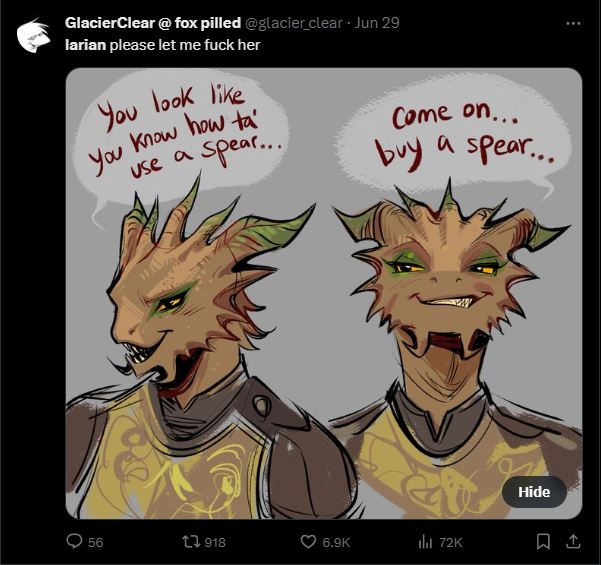Click the share upload-arrow icon
Viewport: 601px width, 565px height.
click(573, 541)
